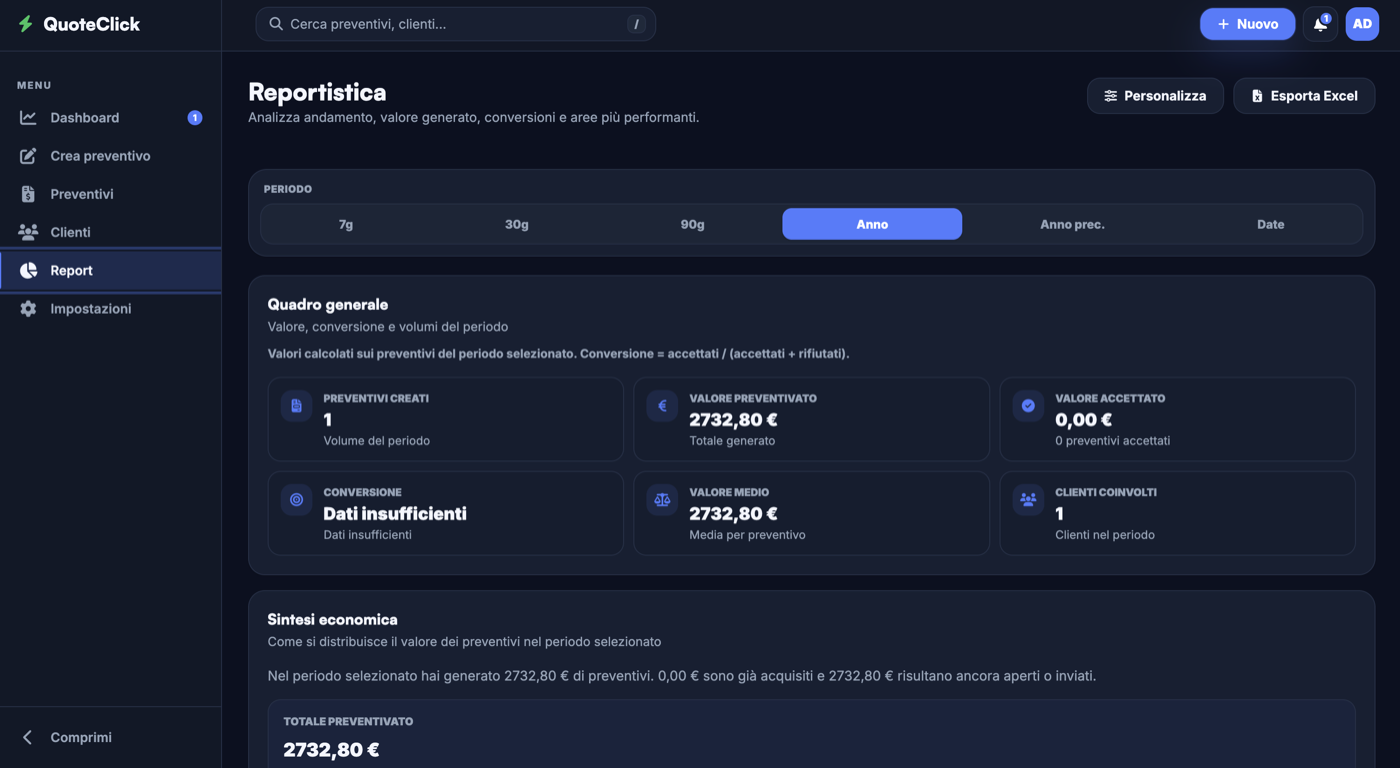Click the sliders icon in Personalizza
1400x768 pixels.
pos(1110,96)
